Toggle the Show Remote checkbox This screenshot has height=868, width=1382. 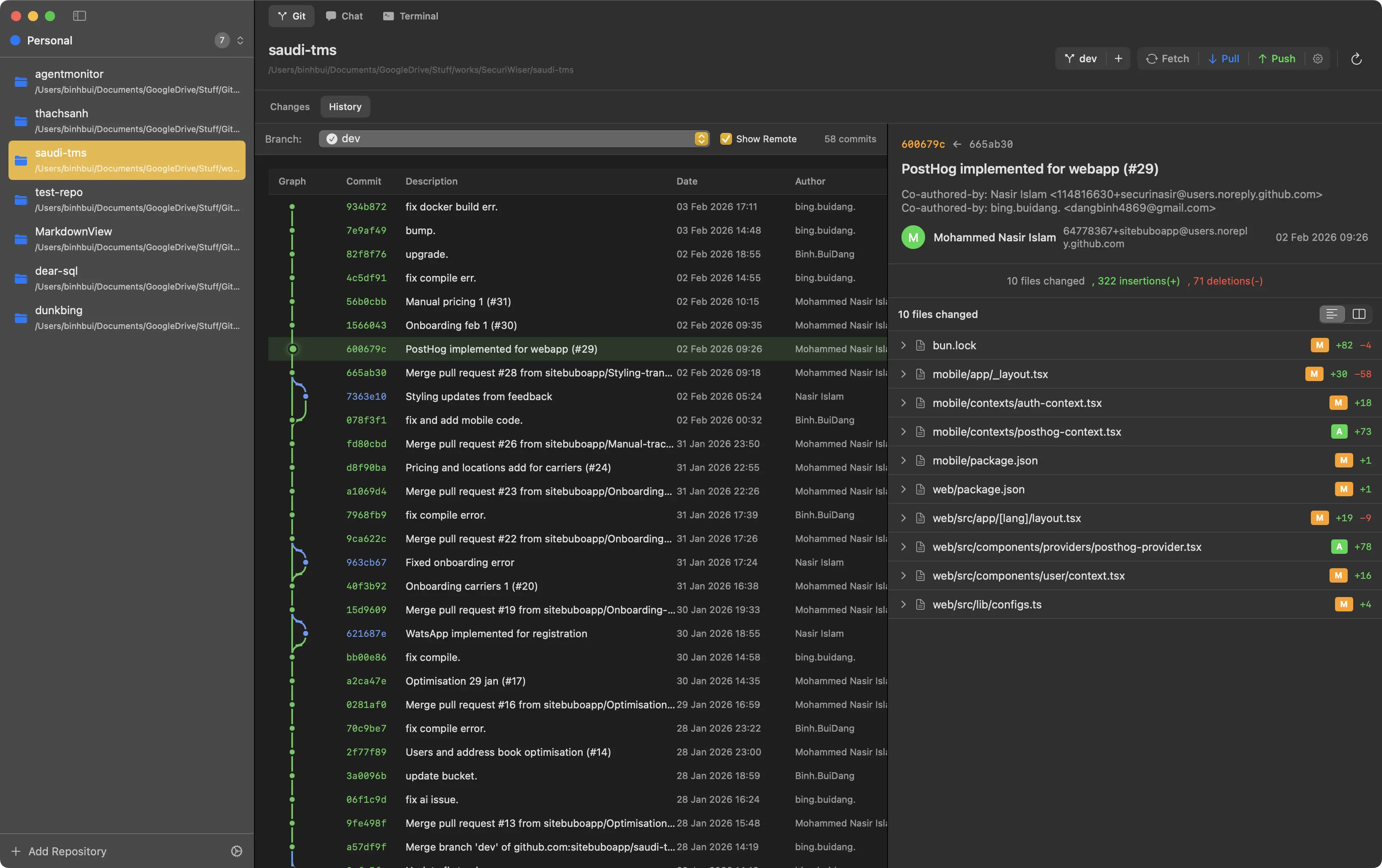726,139
